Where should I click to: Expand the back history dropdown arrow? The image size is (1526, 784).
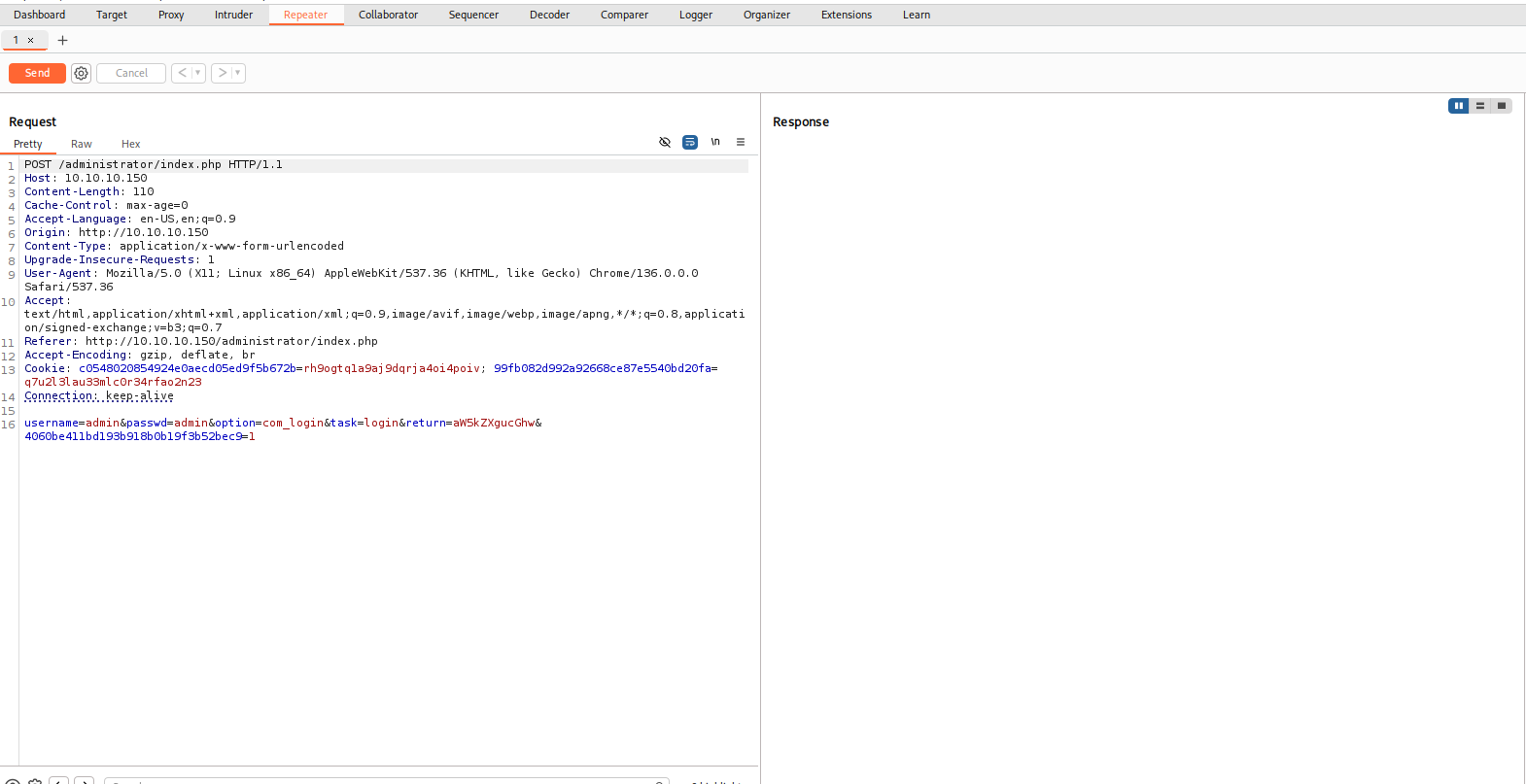pyautogui.click(x=198, y=73)
